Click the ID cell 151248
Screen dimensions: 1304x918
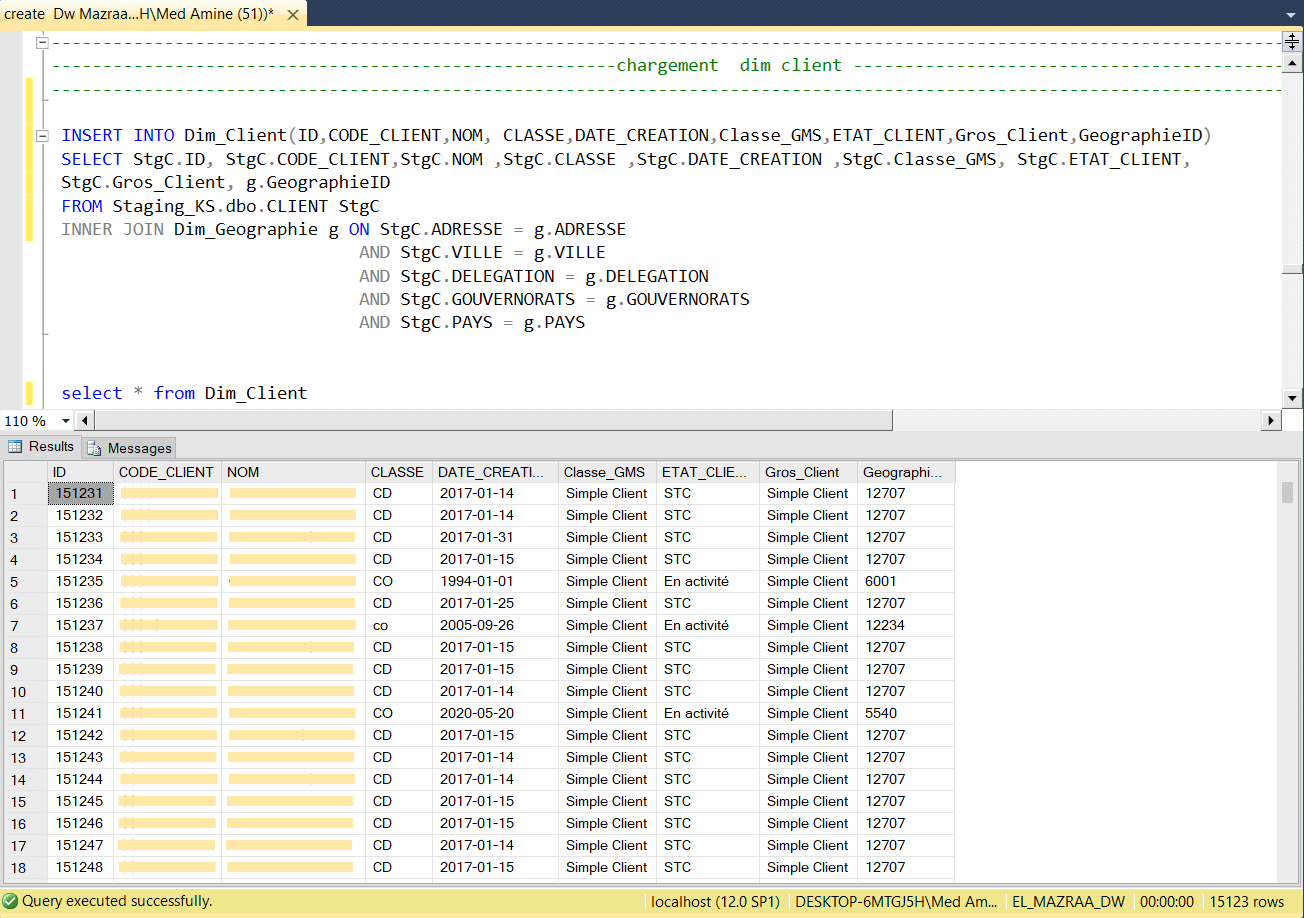click(80, 867)
